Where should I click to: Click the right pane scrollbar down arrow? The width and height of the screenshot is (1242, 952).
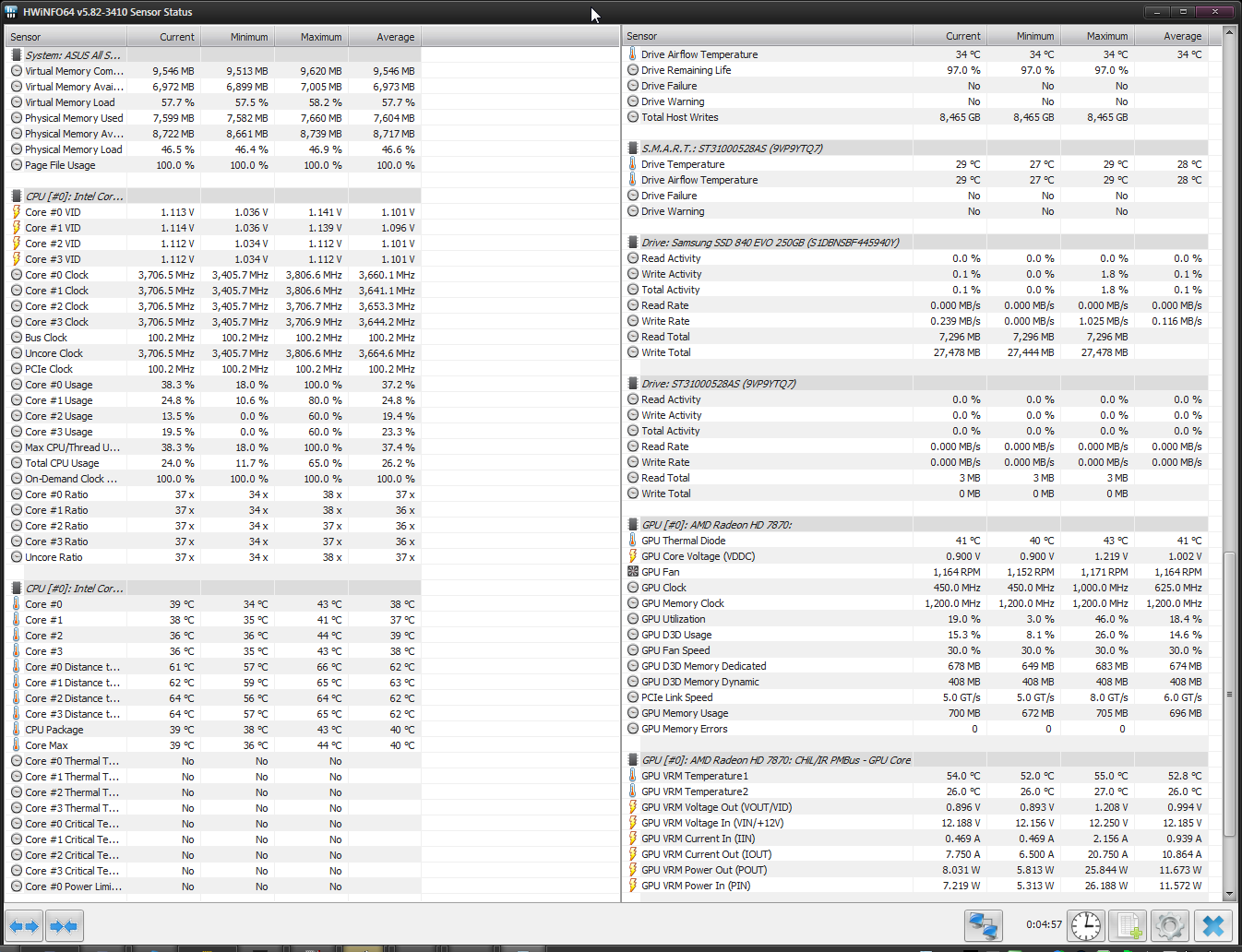(1229, 894)
